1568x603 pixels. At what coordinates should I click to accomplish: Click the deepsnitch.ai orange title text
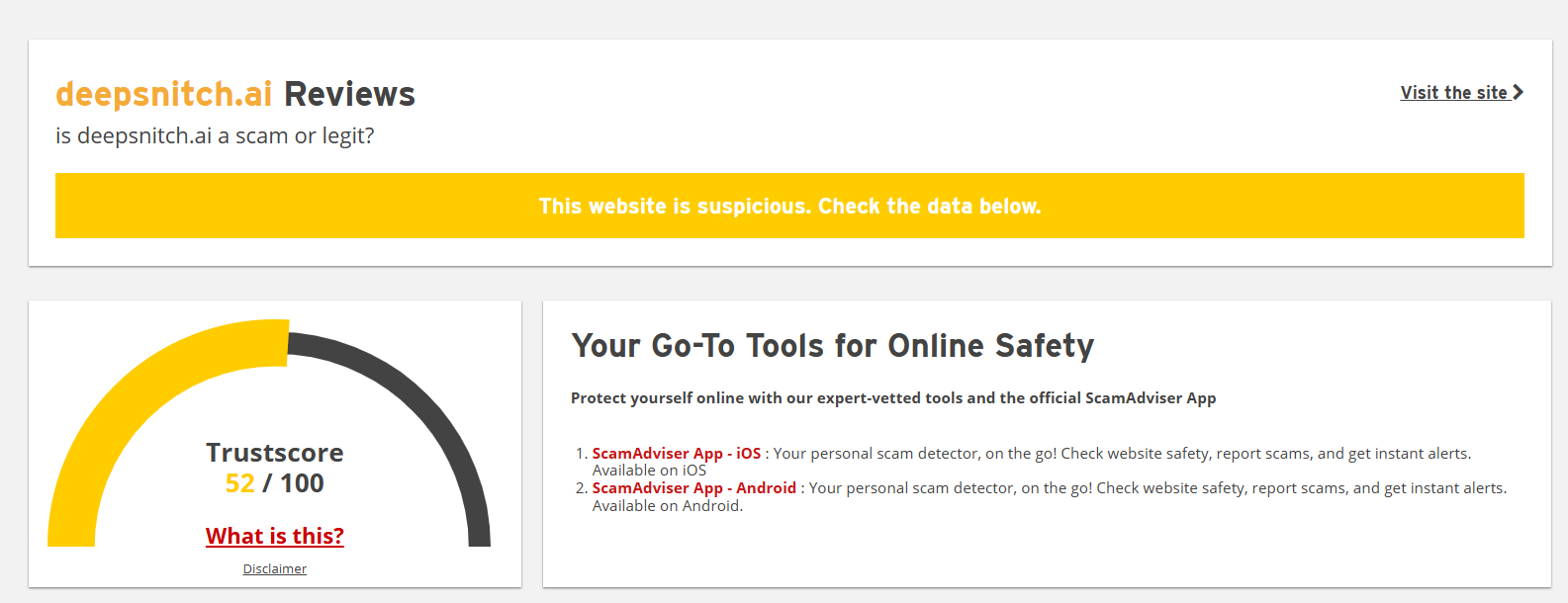[x=164, y=94]
